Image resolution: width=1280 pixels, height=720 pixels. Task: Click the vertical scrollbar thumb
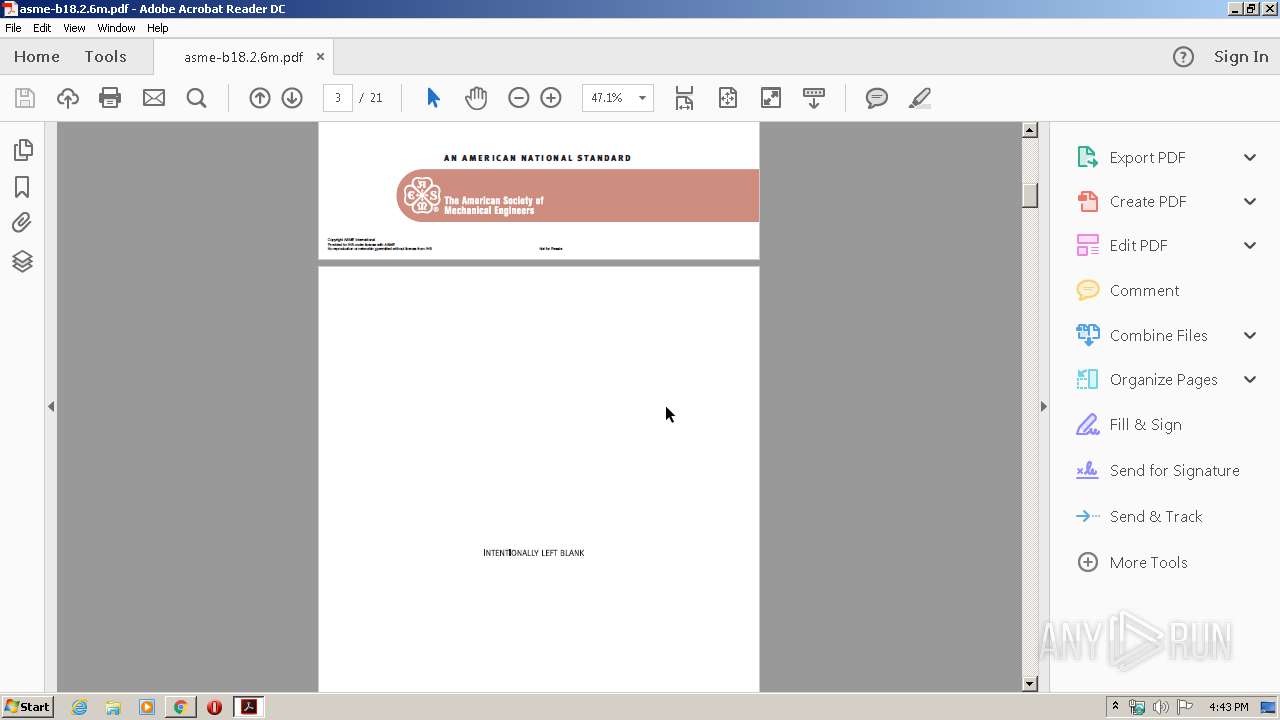tap(1030, 195)
